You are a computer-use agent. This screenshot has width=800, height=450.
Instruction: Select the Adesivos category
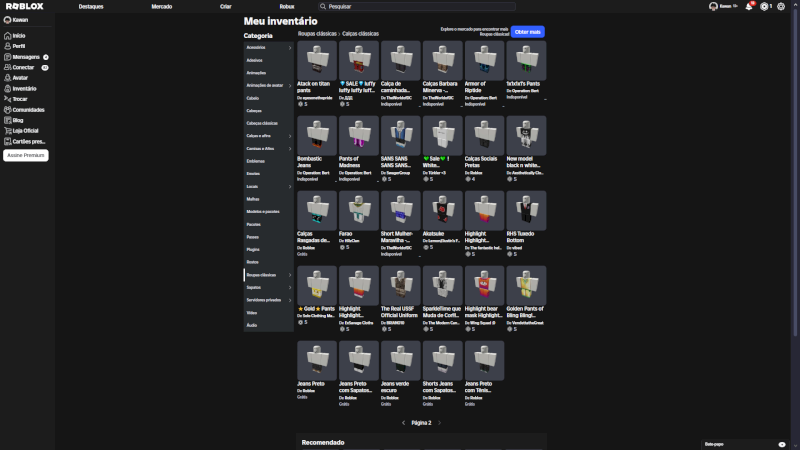tap(268, 60)
